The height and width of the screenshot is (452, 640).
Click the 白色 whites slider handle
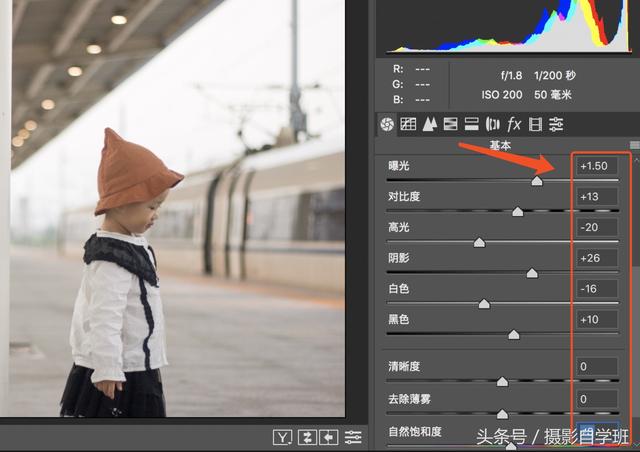pyautogui.click(x=484, y=304)
